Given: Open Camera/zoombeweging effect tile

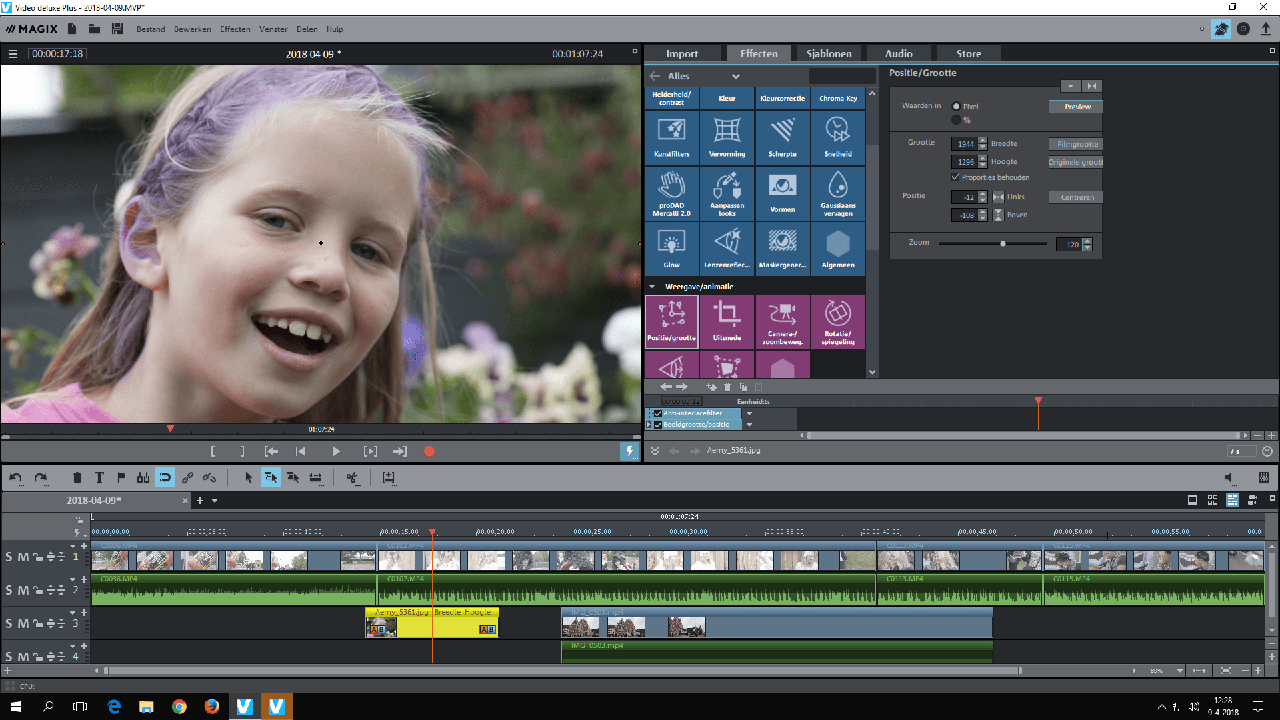Looking at the screenshot, I should tap(782, 321).
